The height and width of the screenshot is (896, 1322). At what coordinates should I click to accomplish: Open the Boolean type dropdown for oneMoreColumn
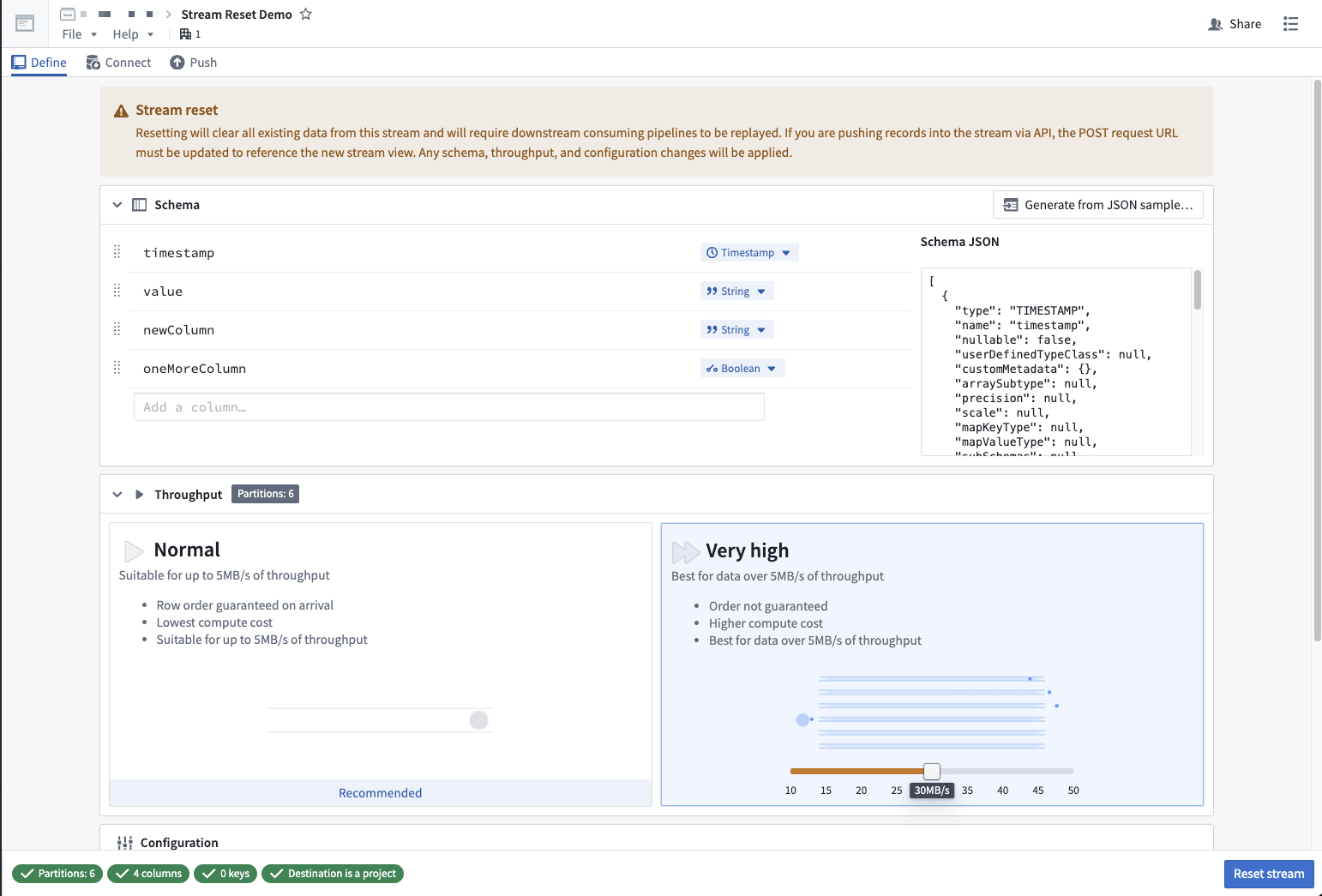tap(742, 368)
